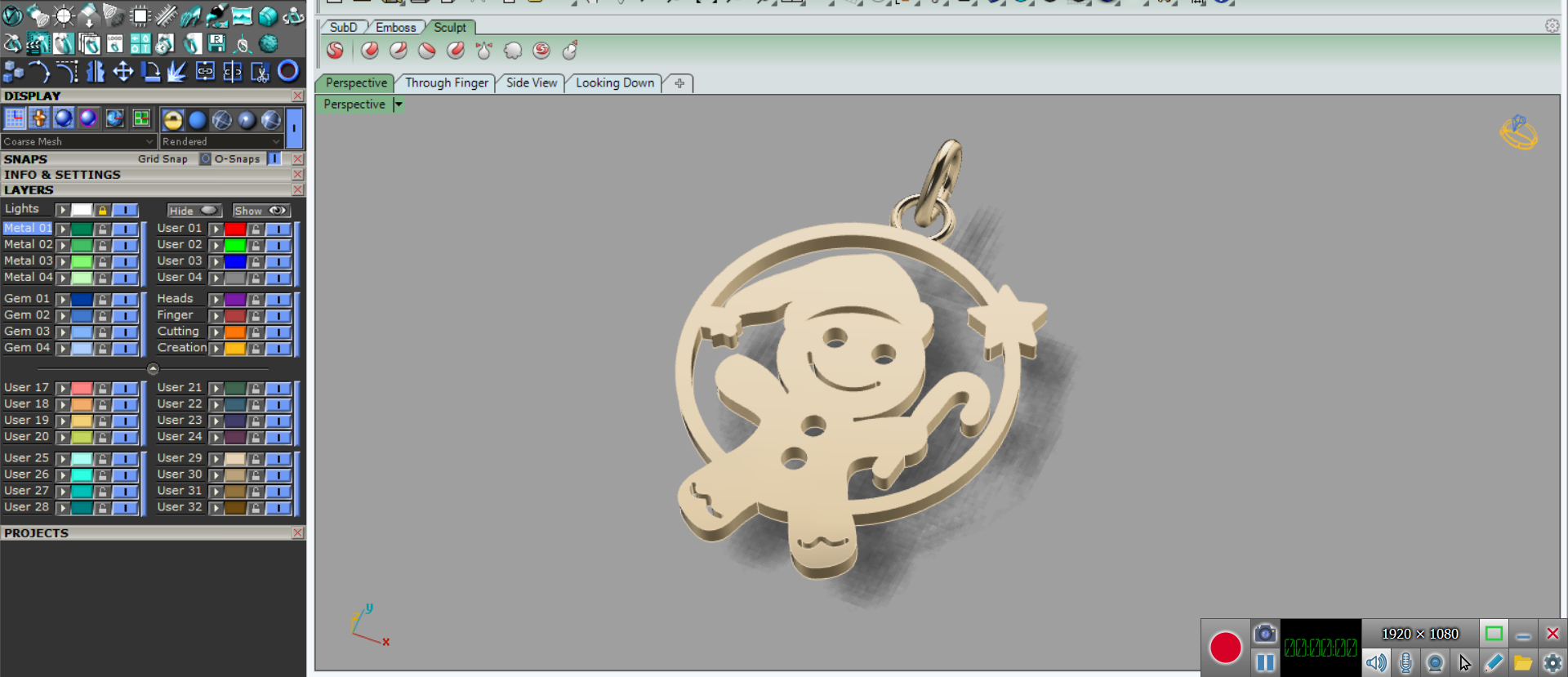Toggle lock on the Lights layer

(102, 211)
